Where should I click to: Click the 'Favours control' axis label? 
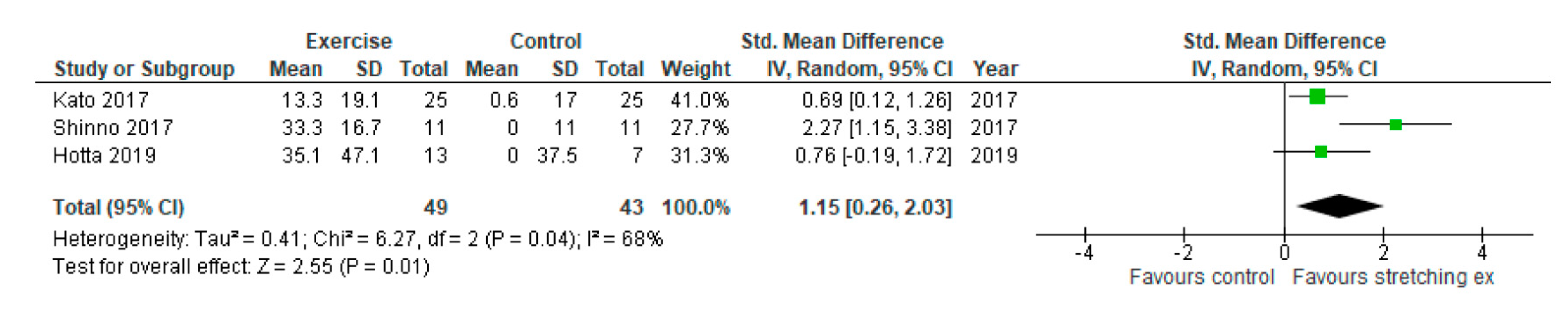(x=1201, y=277)
